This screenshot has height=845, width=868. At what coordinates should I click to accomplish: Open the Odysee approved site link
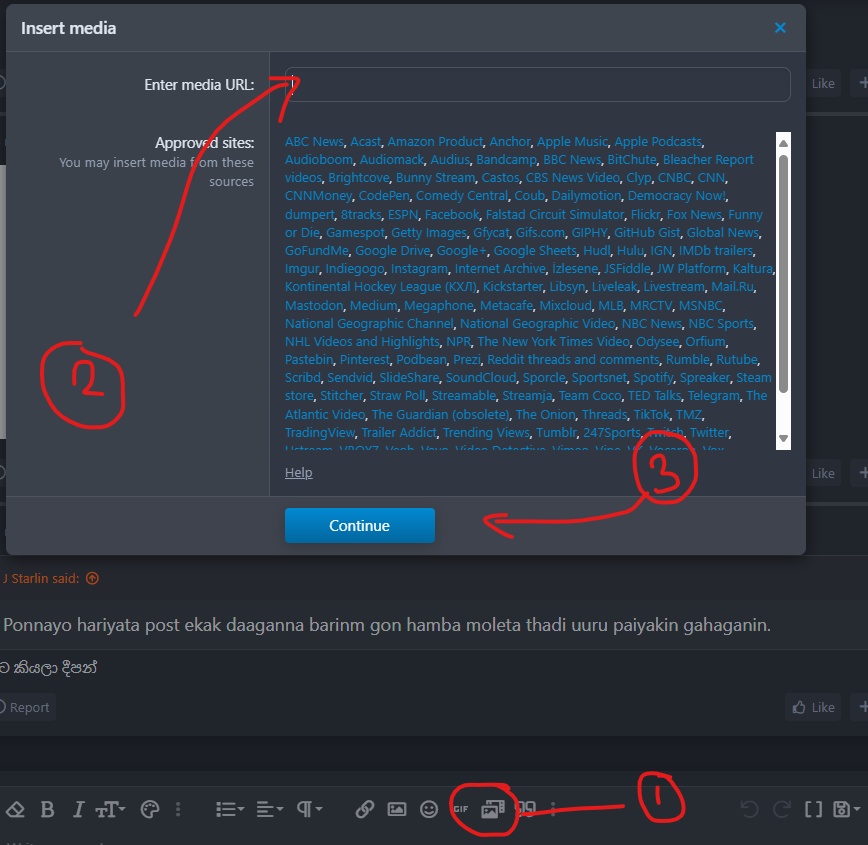coord(658,342)
